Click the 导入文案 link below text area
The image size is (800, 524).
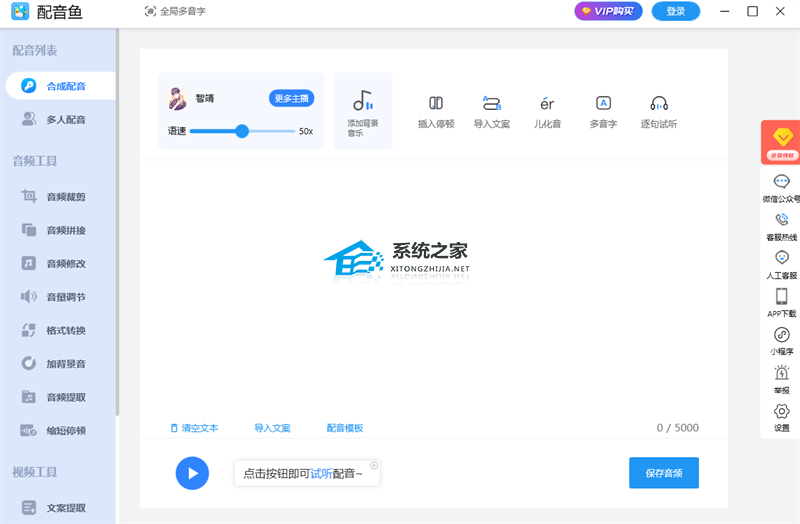coord(272,428)
